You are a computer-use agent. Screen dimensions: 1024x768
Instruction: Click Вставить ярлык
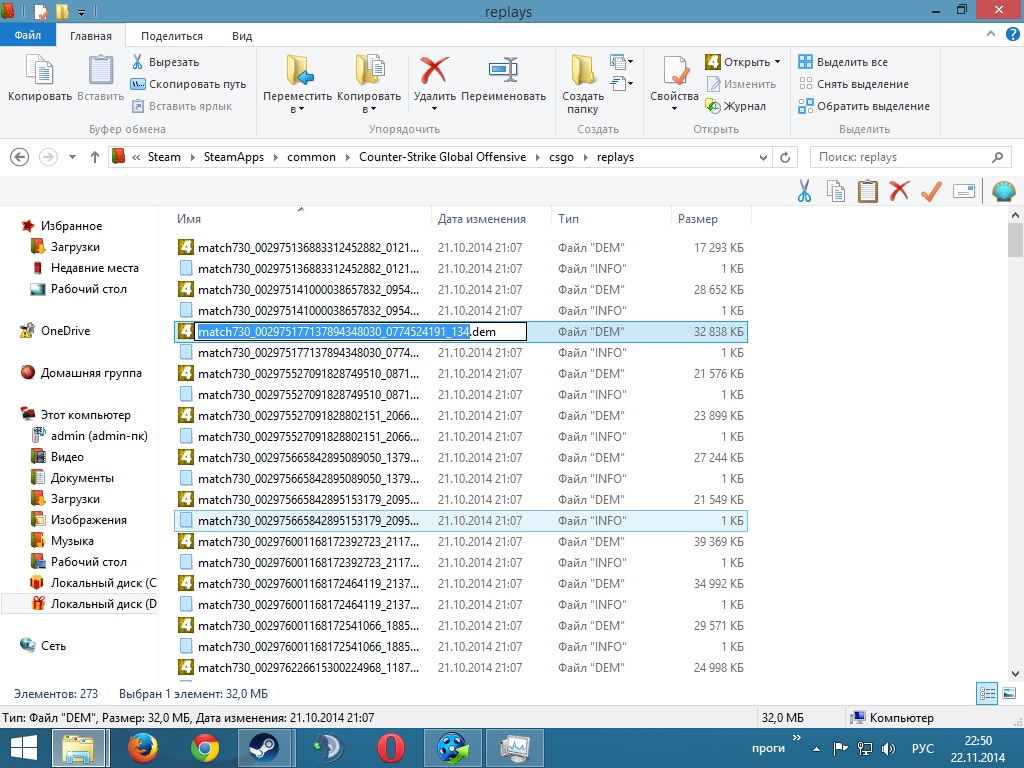pos(182,106)
